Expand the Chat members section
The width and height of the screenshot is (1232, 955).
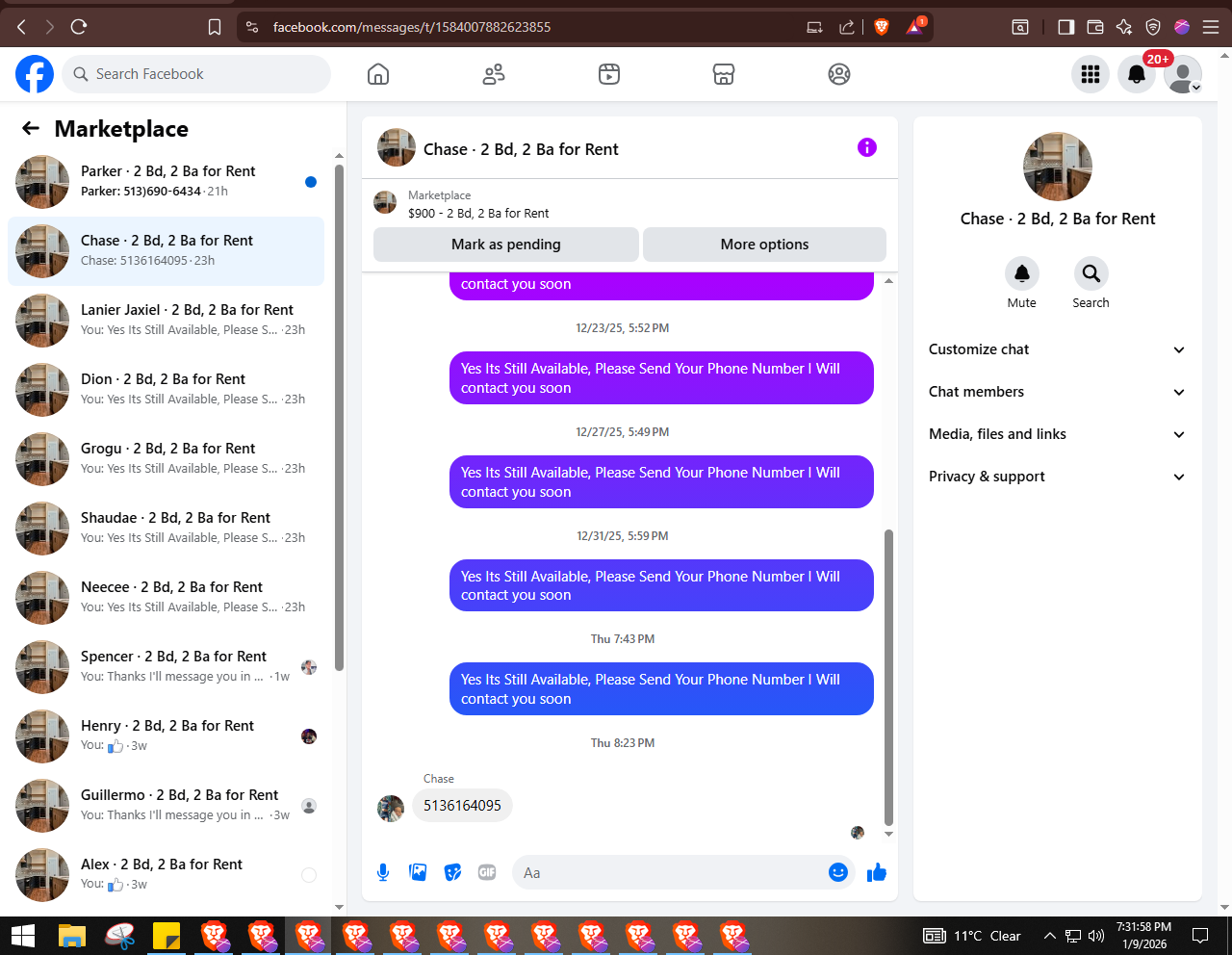point(1057,392)
